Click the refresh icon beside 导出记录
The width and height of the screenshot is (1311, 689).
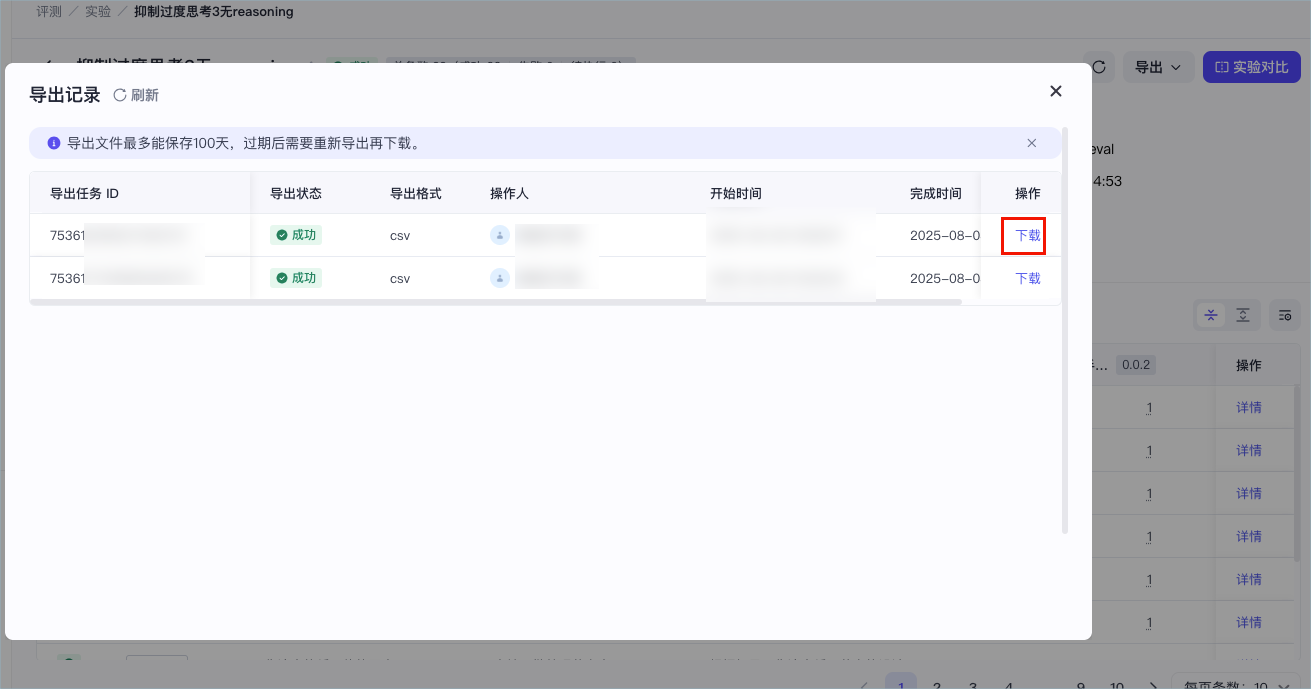120,95
